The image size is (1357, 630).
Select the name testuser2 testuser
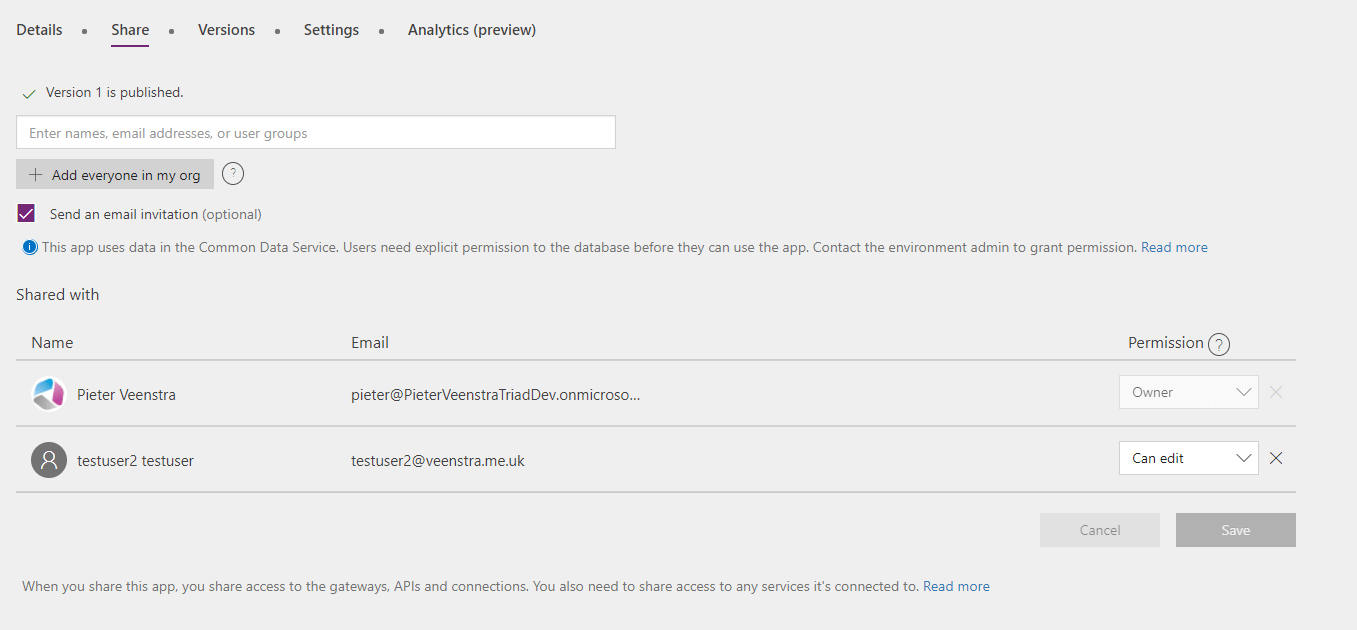coord(136,461)
